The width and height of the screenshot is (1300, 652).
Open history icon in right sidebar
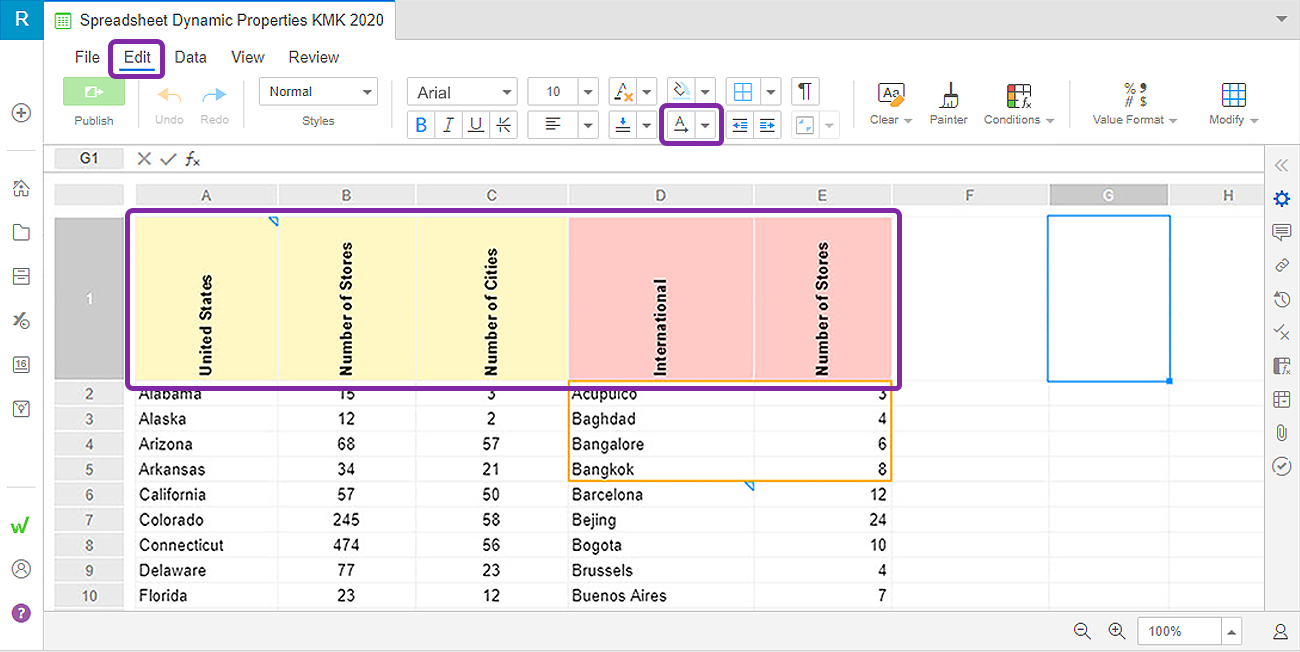point(1281,299)
